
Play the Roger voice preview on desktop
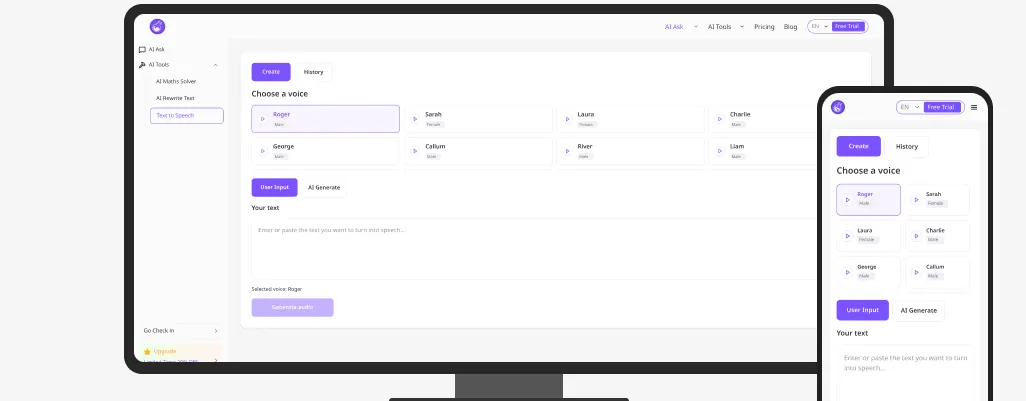point(262,119)
